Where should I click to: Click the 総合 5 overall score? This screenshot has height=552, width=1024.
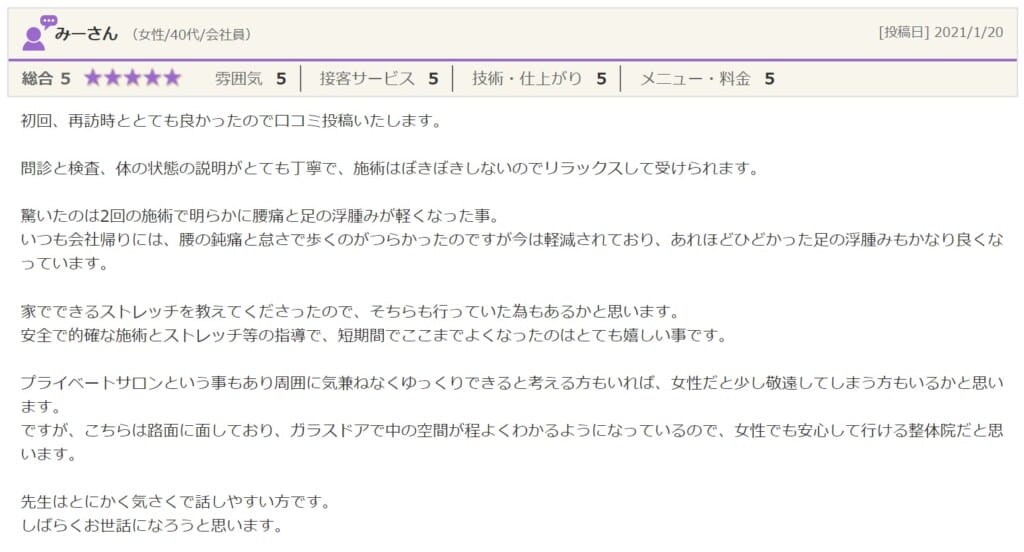(x=45, y=78)
